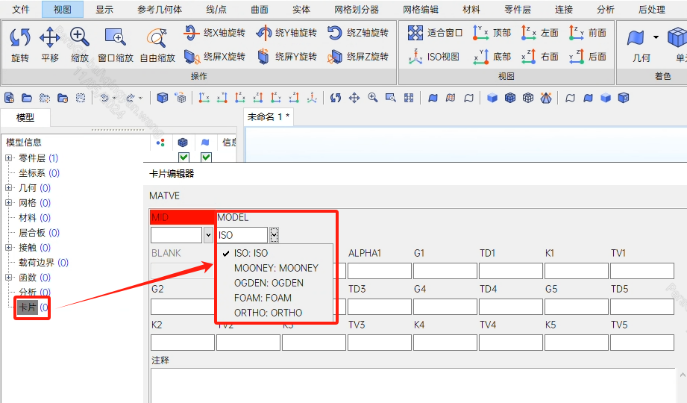The height and width of the screenshot is (403, 687).
Task: Toggle second green checkbox in model panel
Action: [206, 158]
